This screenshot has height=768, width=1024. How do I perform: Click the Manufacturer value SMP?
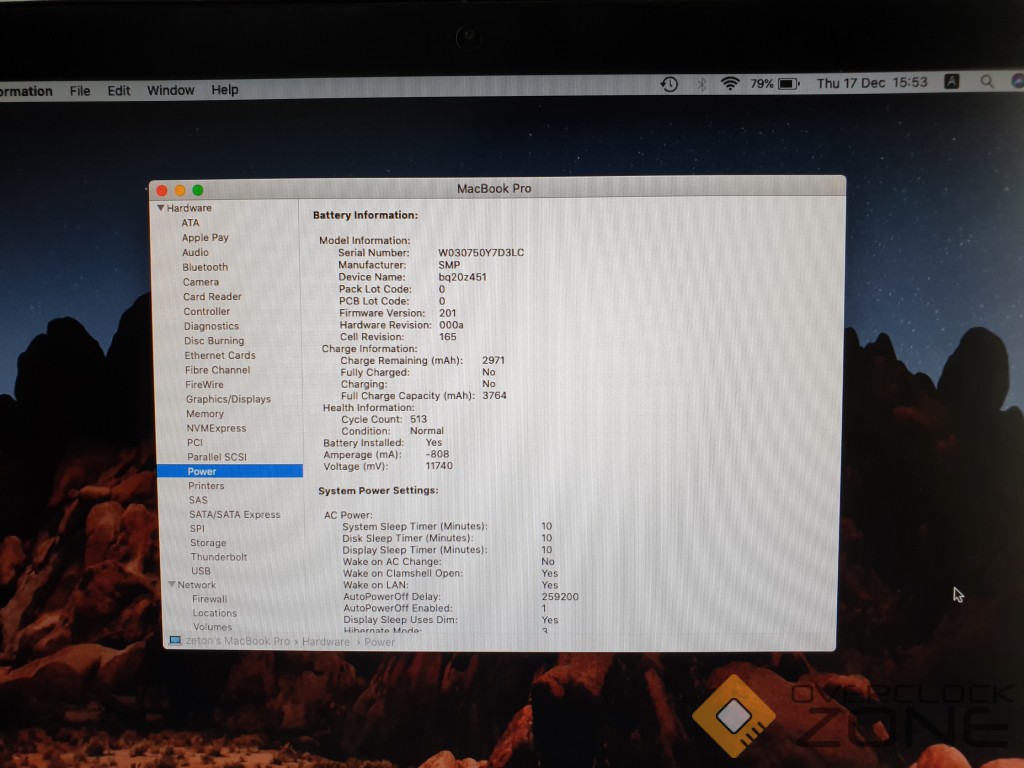tap(449, 265)
